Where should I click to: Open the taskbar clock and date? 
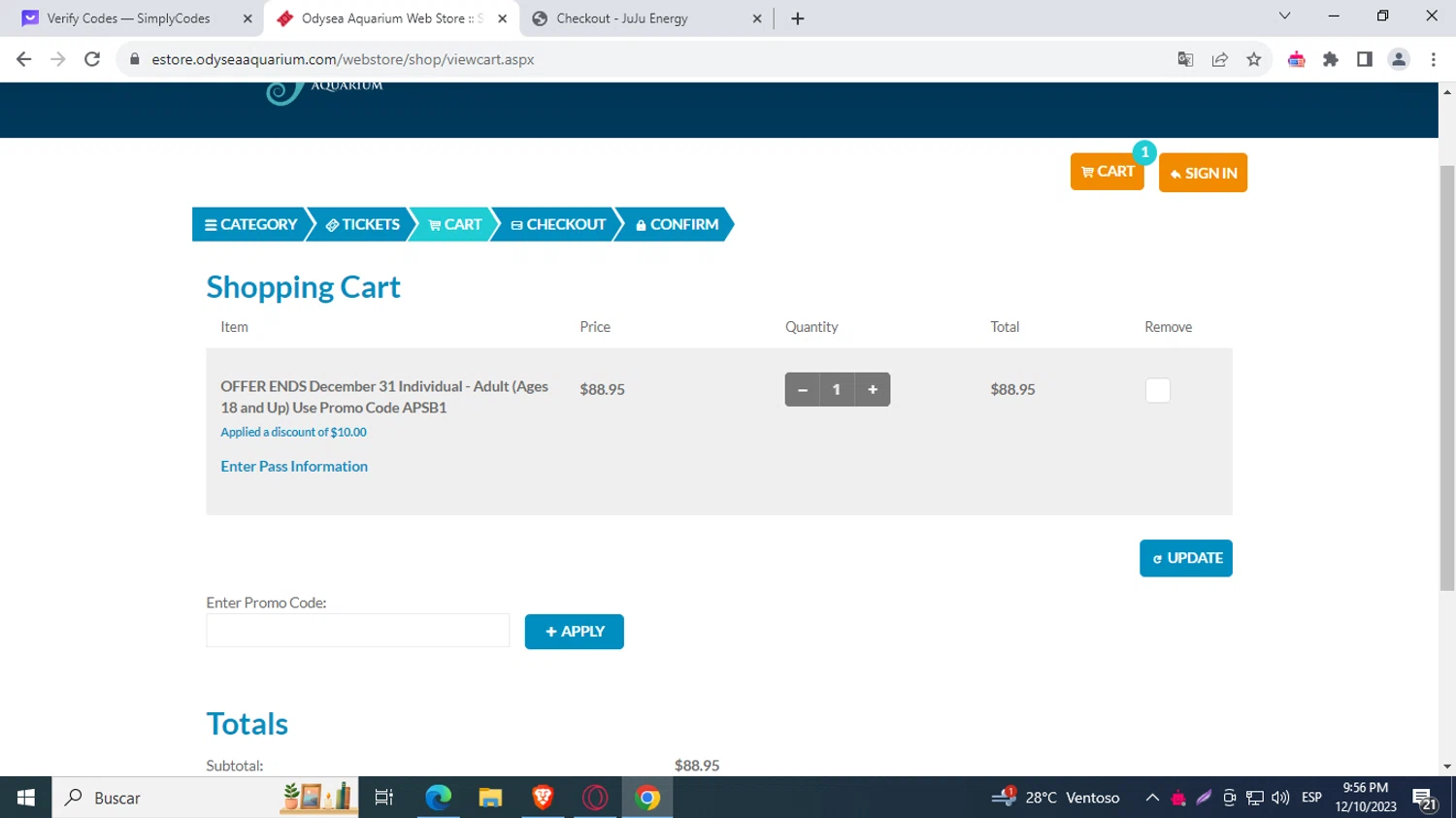[x=1366, y=798]
